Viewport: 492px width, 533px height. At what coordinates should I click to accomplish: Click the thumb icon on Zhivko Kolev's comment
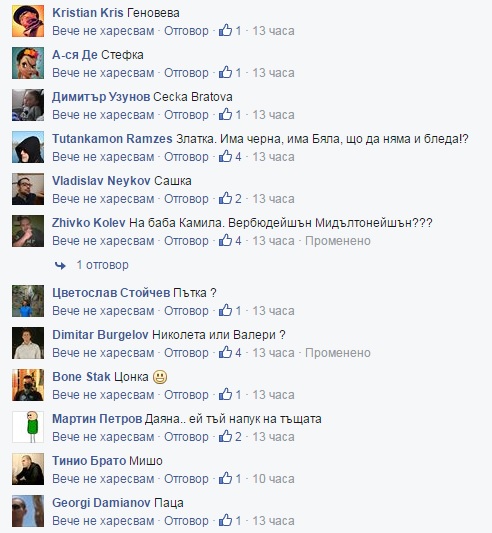(225, 240)
